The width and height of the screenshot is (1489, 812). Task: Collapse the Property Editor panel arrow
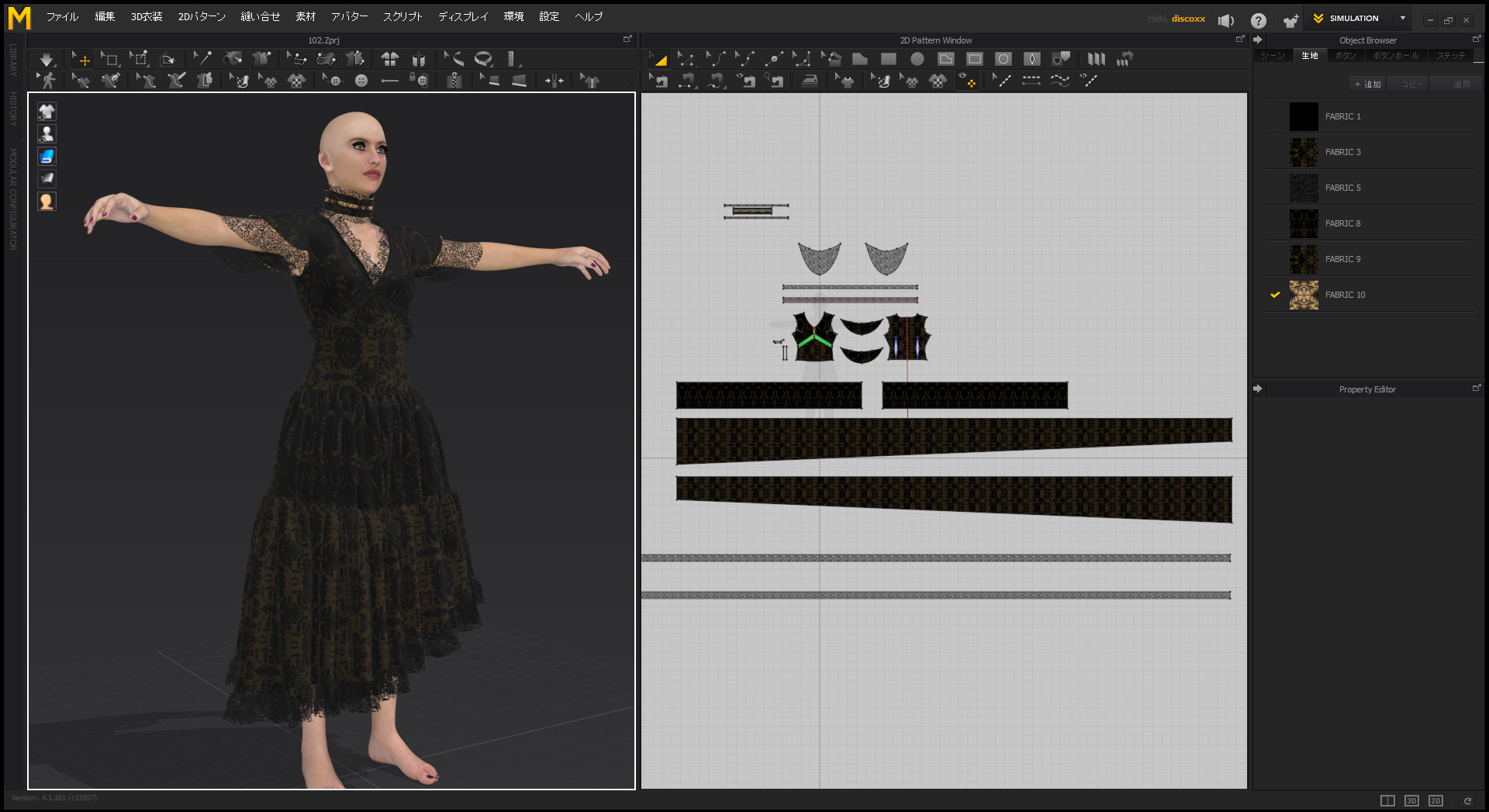pyautogui.click(x=1258, y=389)
